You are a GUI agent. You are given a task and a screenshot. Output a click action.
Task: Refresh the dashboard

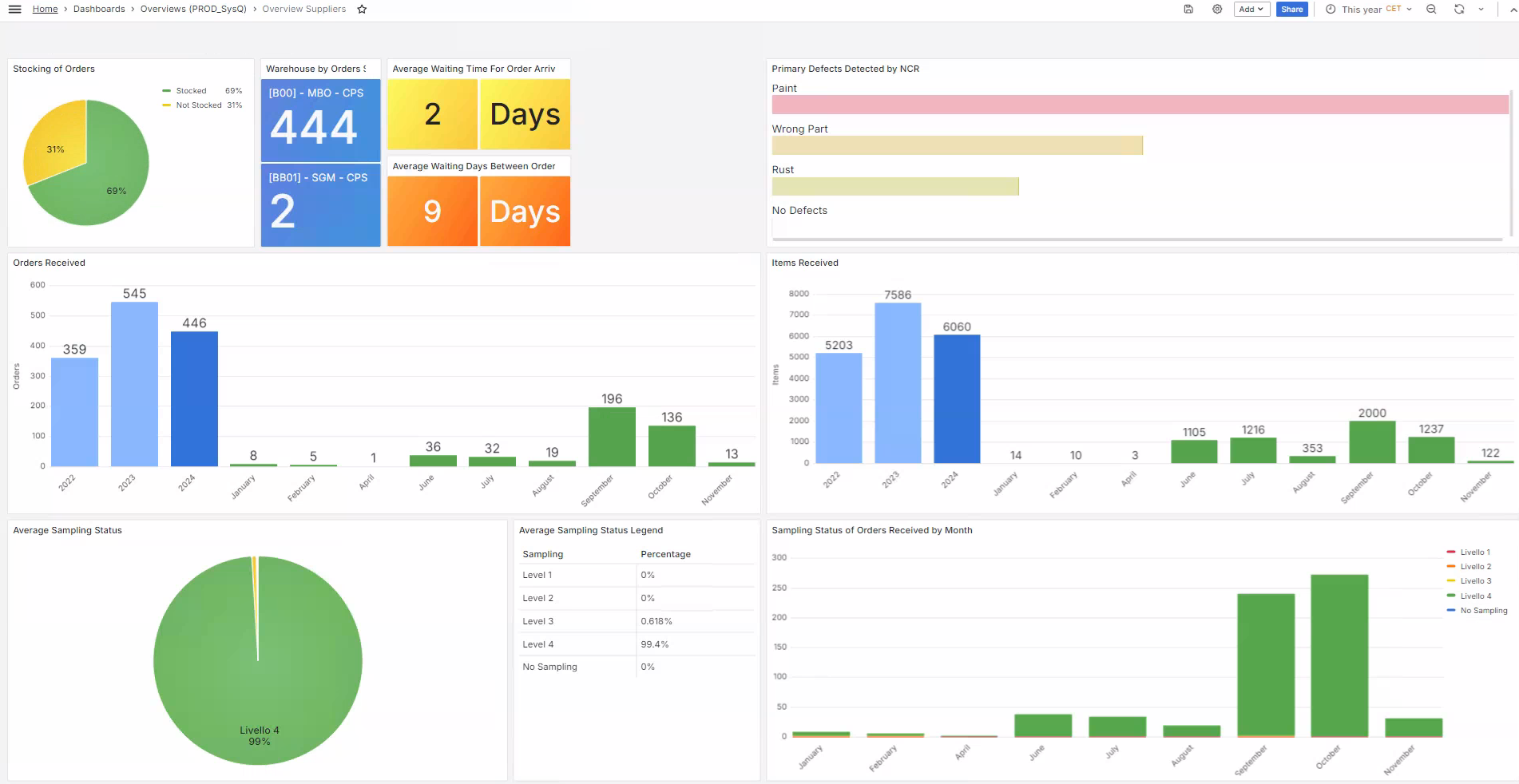[1459, 10]
